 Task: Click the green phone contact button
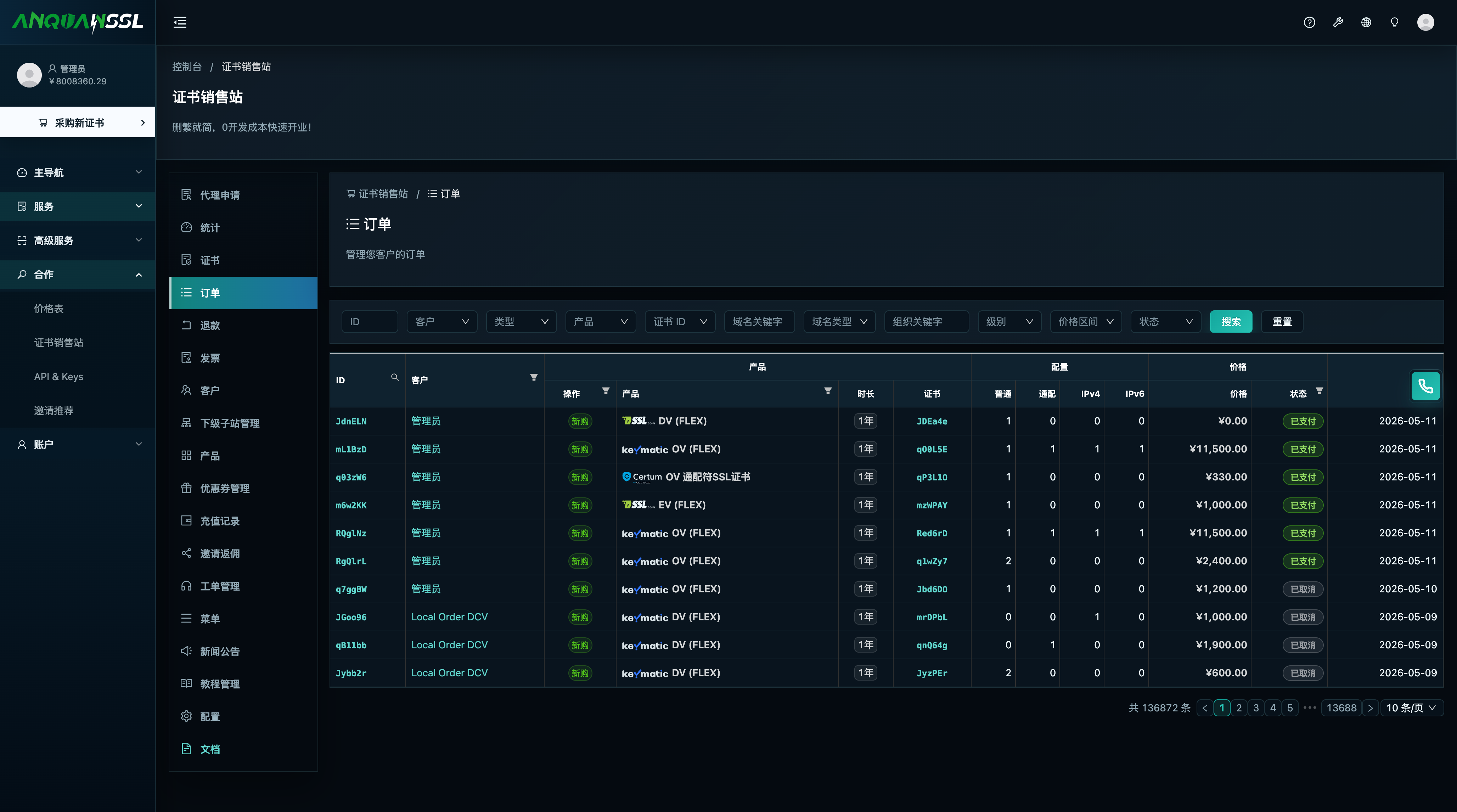[x=1425, y=386]
